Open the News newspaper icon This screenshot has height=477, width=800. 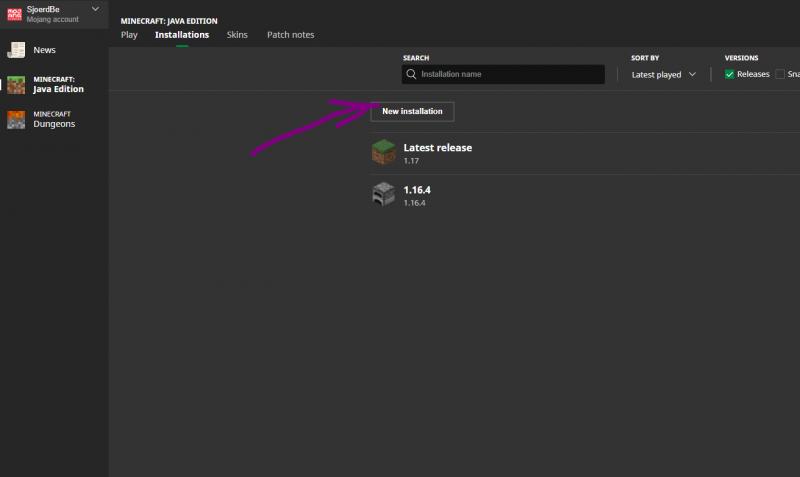[x=17, y=49]
